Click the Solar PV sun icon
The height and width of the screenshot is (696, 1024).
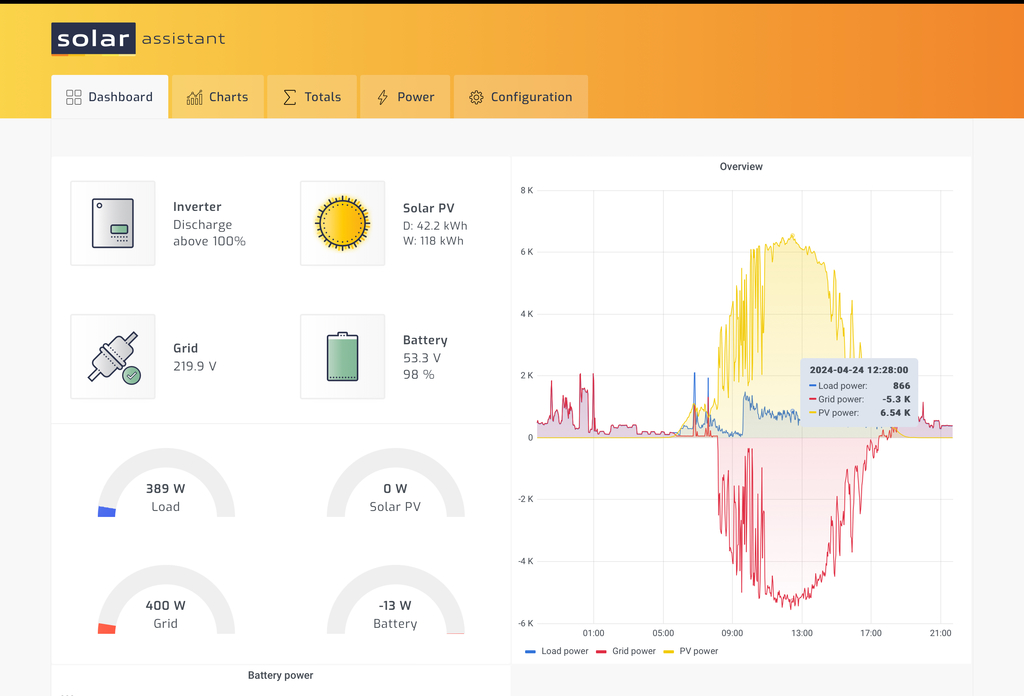[342, 223]
